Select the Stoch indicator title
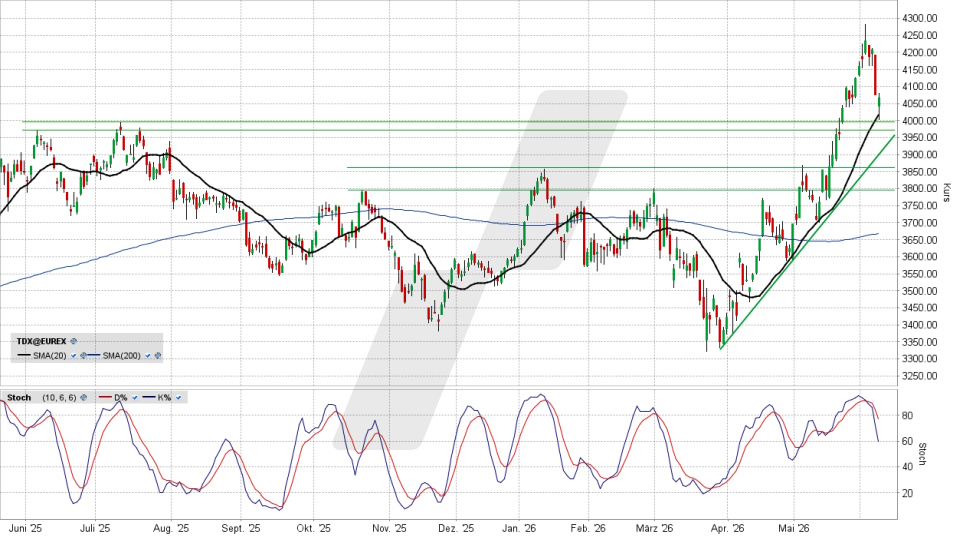This screenshot has height=540, width=960. pos(19,397)
